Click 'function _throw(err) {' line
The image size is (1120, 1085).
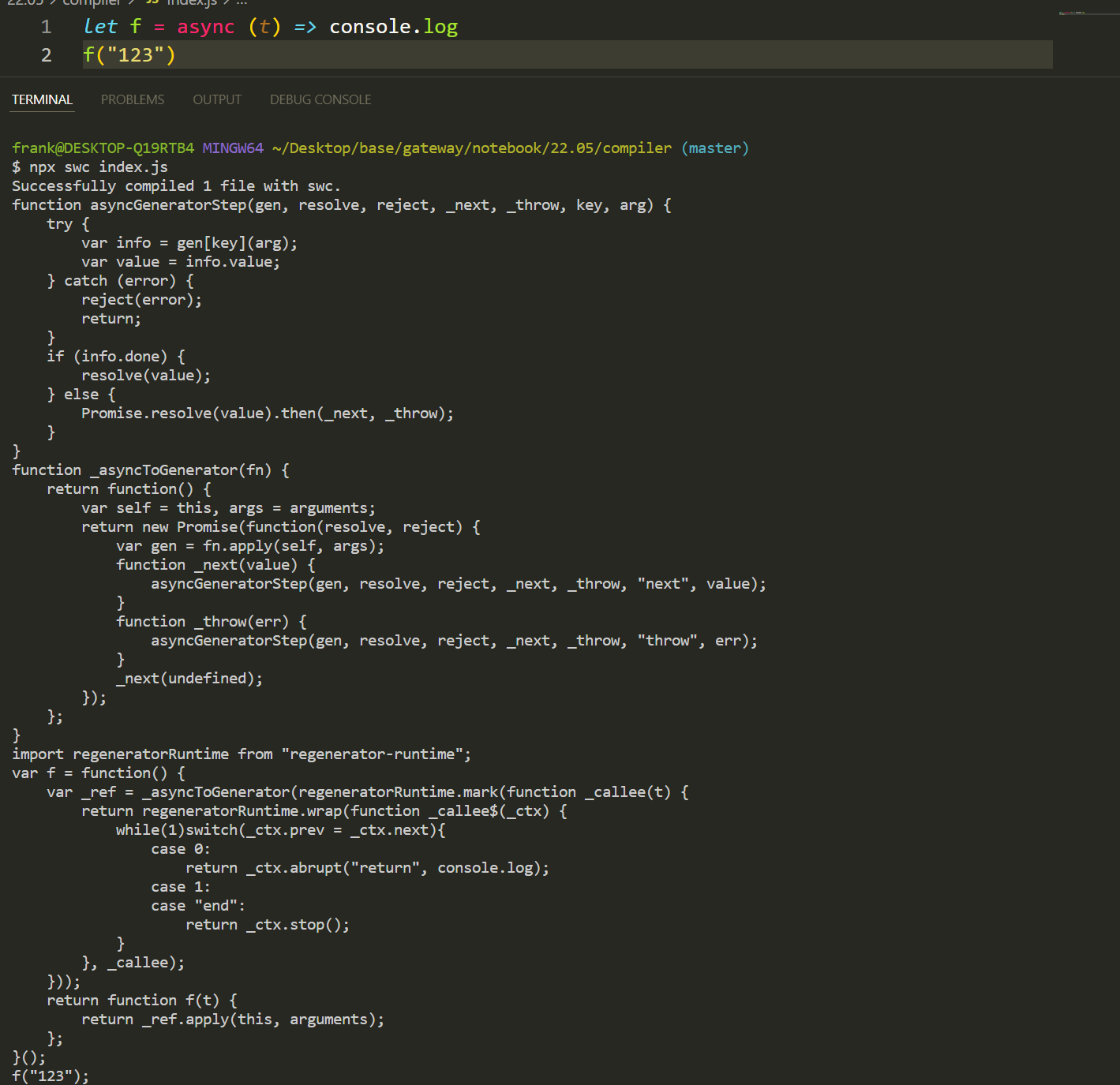[212, 622]
